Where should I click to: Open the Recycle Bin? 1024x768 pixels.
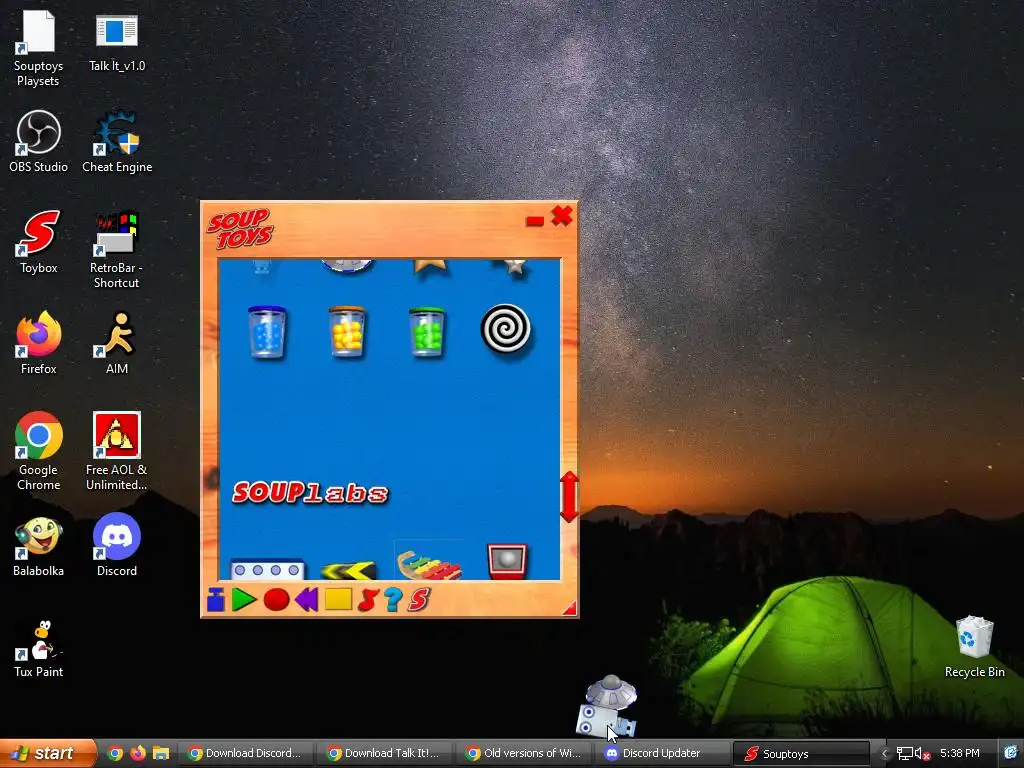pos(974,647)
